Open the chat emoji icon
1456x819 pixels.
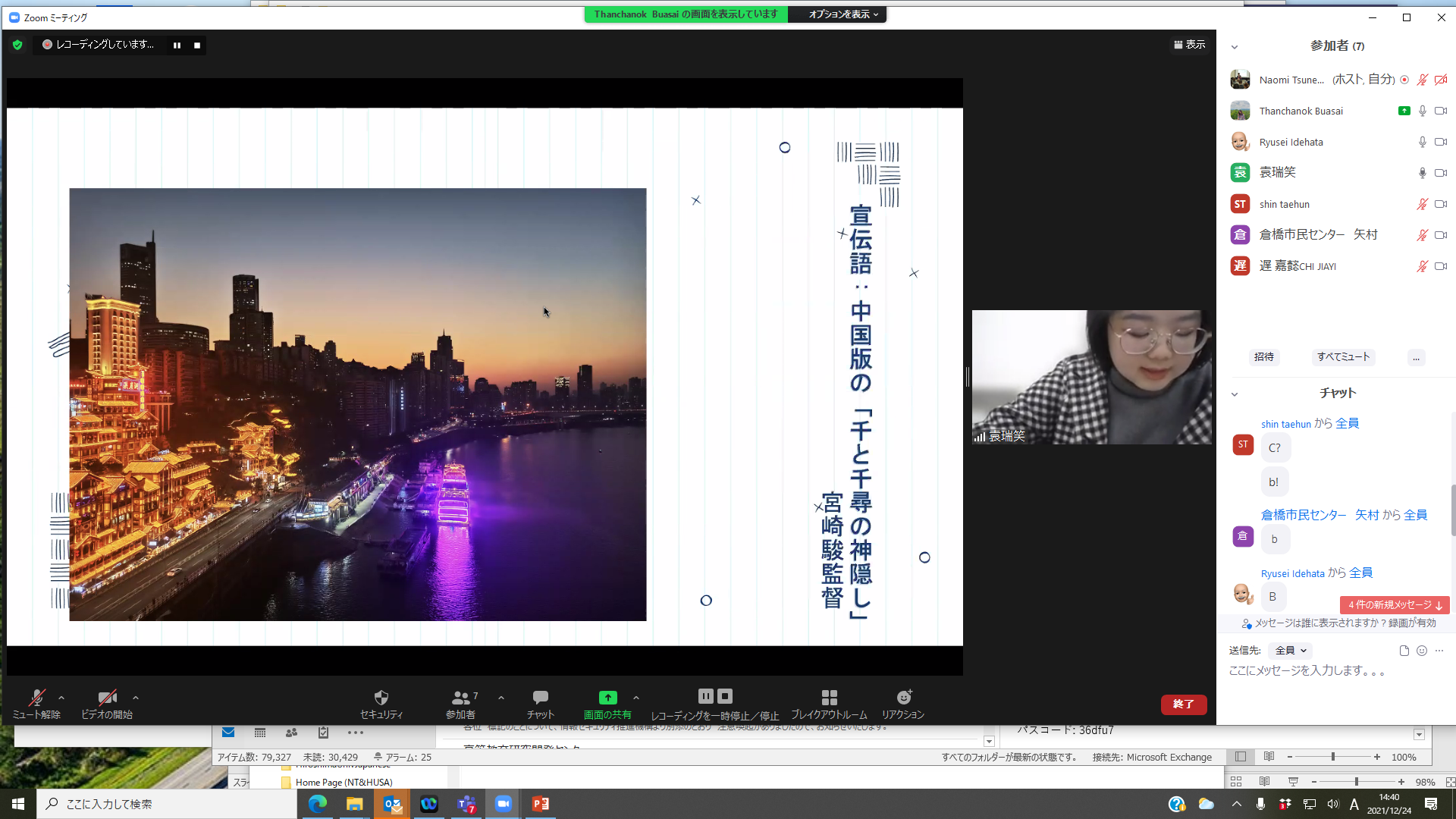[1422, 651]
